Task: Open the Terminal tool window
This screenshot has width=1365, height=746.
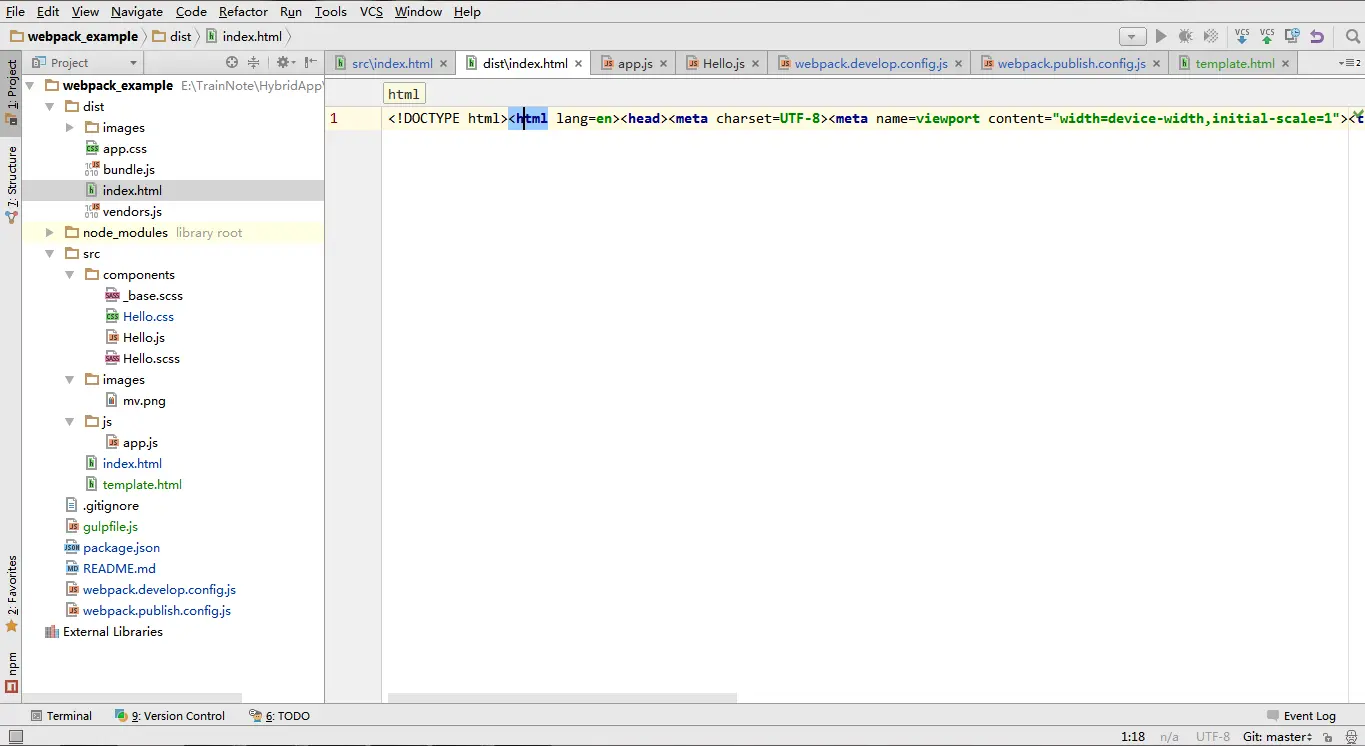Action: (61, 716)
